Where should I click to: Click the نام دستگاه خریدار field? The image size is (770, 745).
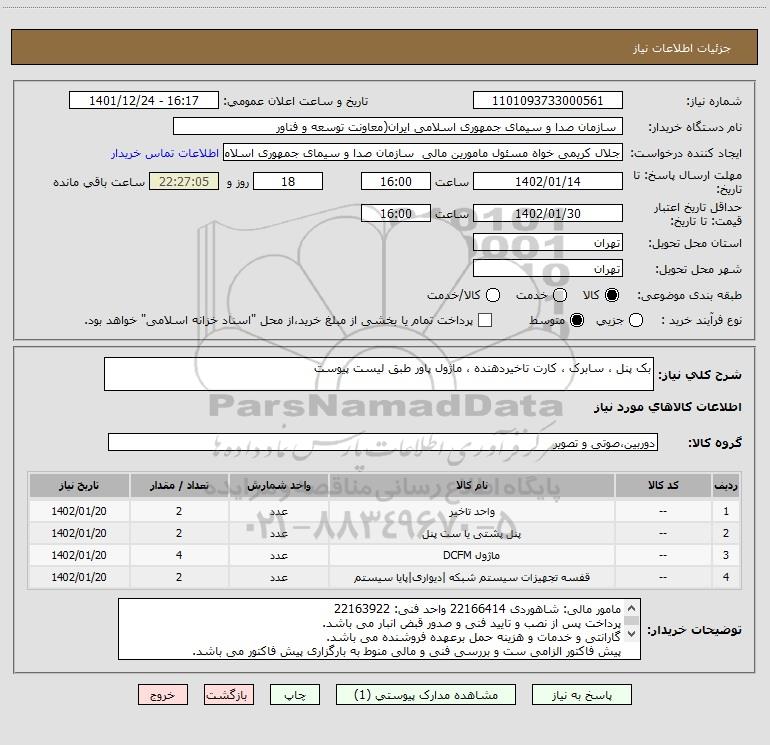coord(398,126)
